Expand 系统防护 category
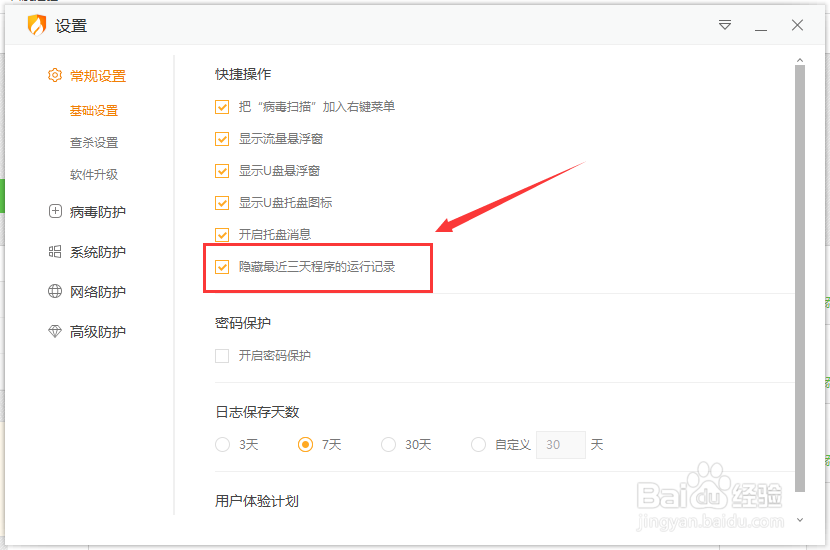The height and width of the screenshot is (550, 830). tap(98, 252)
